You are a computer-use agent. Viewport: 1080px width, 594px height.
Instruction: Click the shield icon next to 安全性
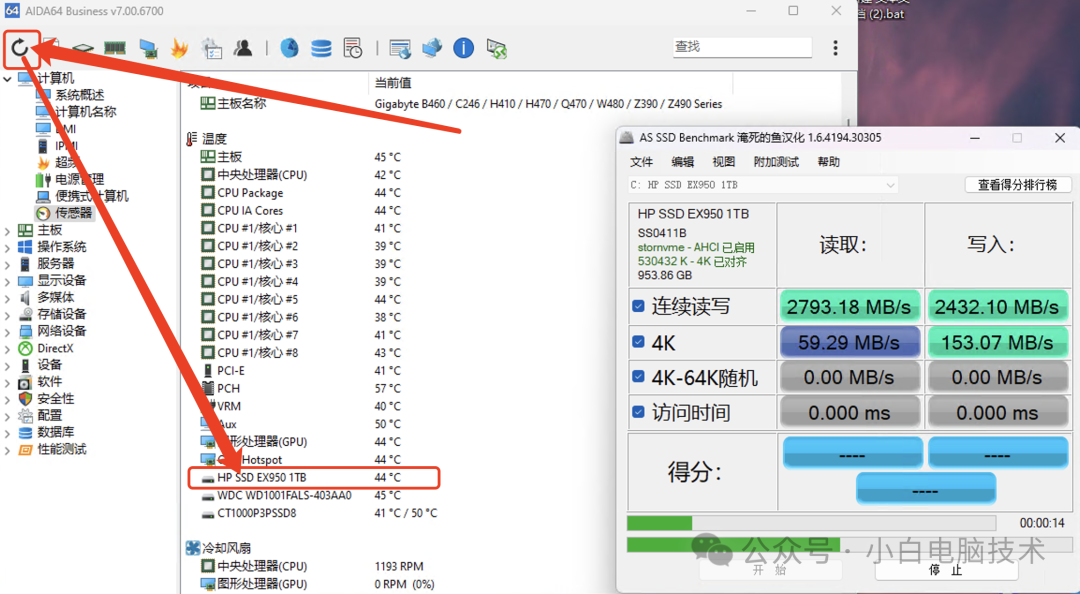[25, 398]
